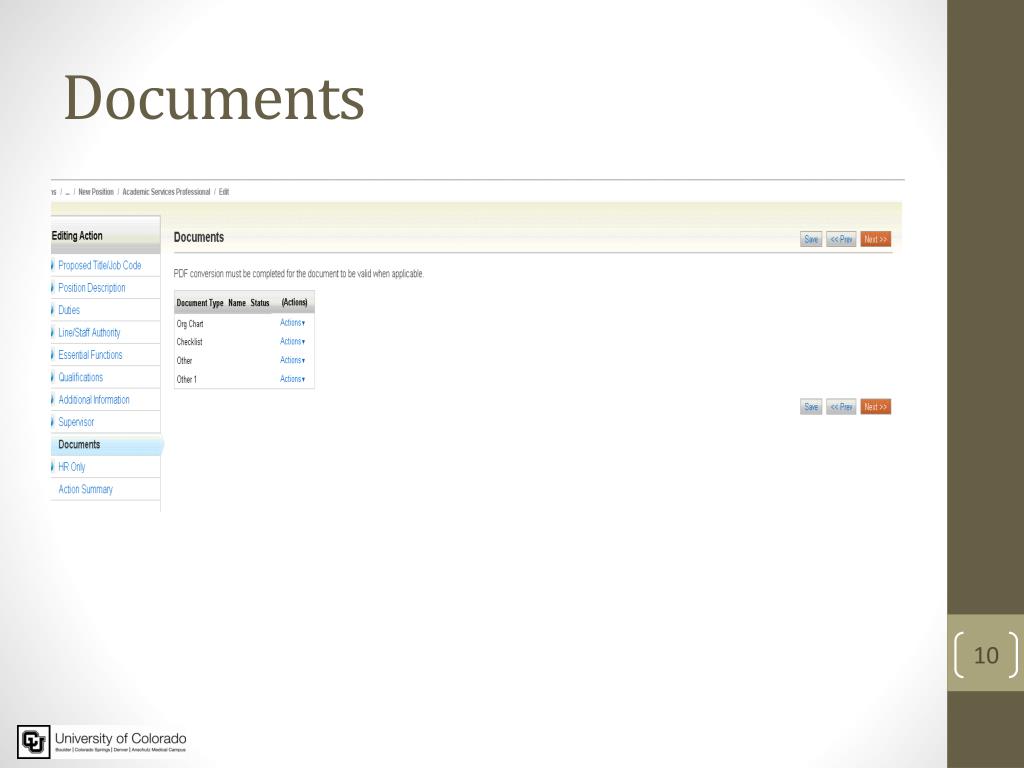1024x768 pixels.
Task: Click top orange Next button
Action: [876, 239]
